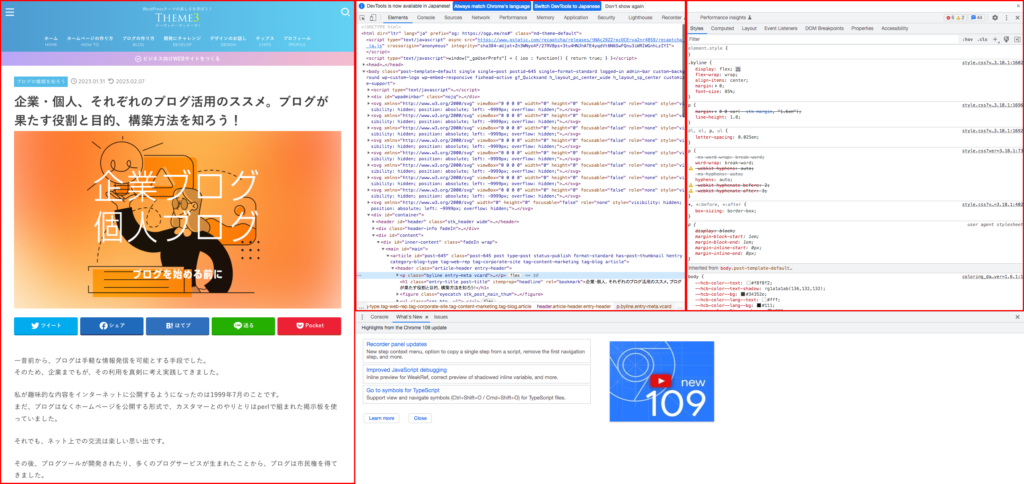
Task: Open the Accessibility pane tab
Action: (895, 29)
